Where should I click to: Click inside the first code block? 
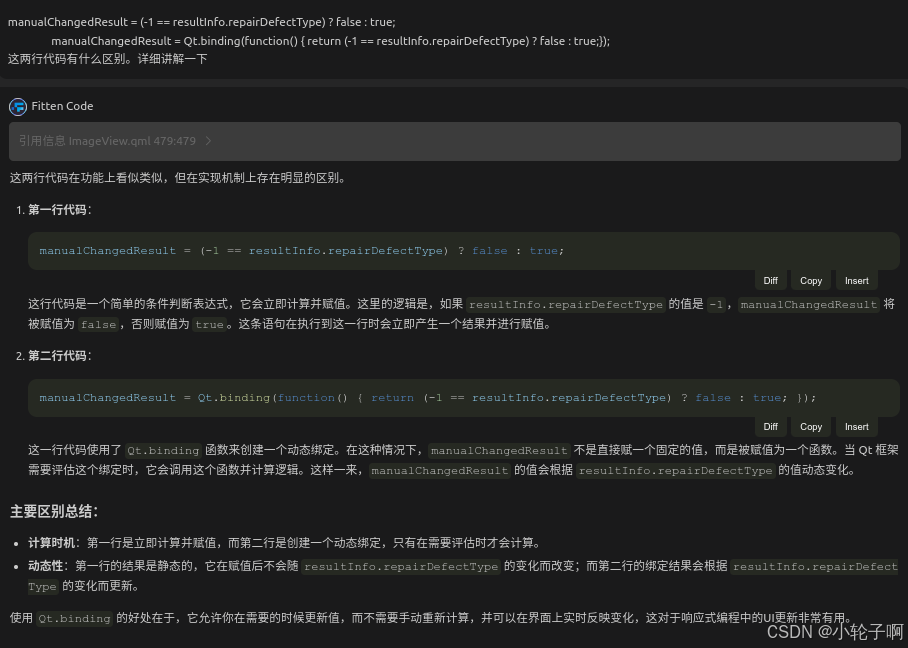pyautogui.click(x=300, y=250)
